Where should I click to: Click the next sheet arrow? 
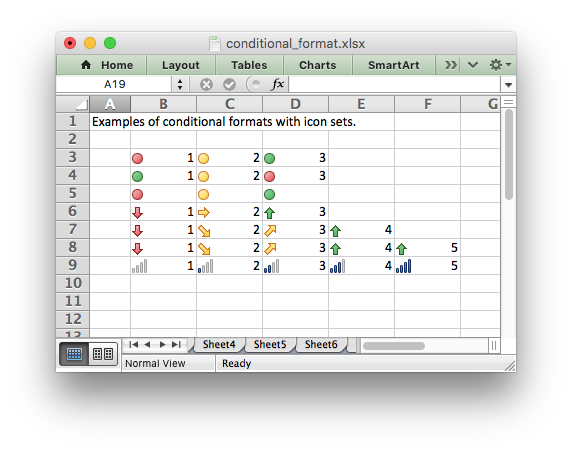tap(162, 344)
